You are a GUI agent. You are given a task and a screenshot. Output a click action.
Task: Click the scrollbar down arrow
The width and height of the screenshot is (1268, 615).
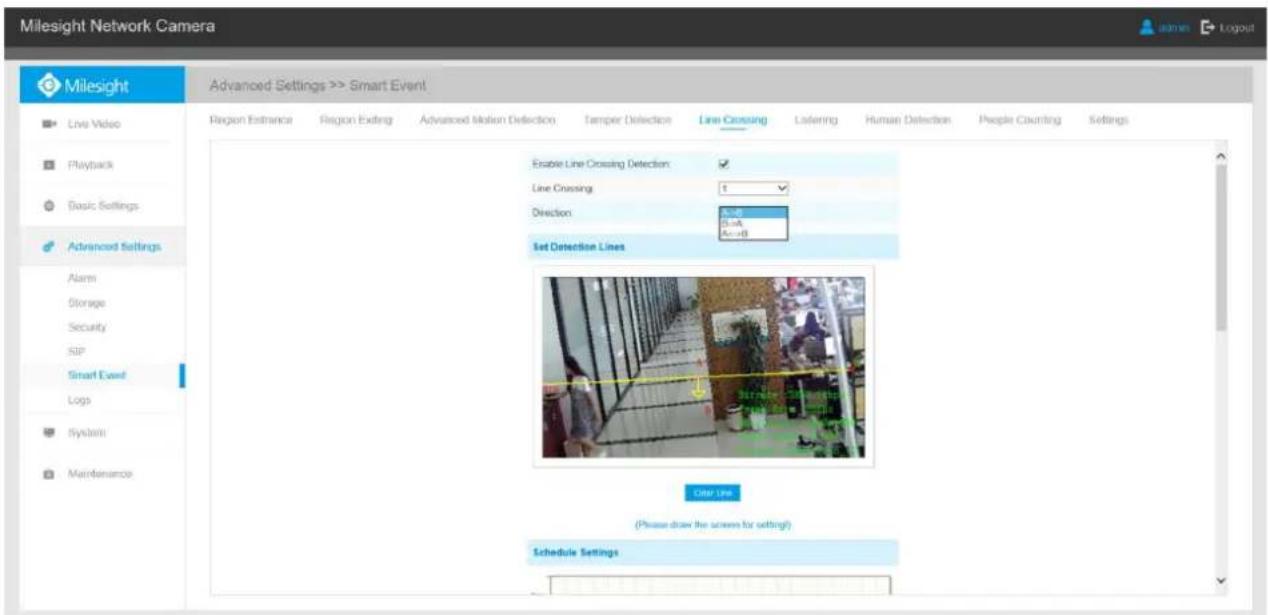pos(1220,581)
